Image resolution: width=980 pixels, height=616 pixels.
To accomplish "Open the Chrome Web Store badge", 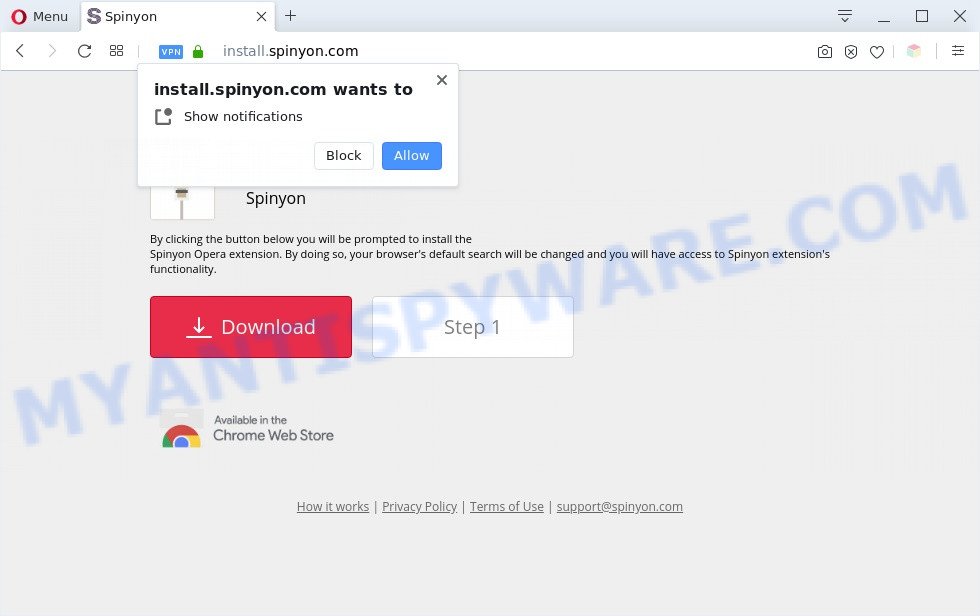I will pyautogui.click(x=248, y=429).
